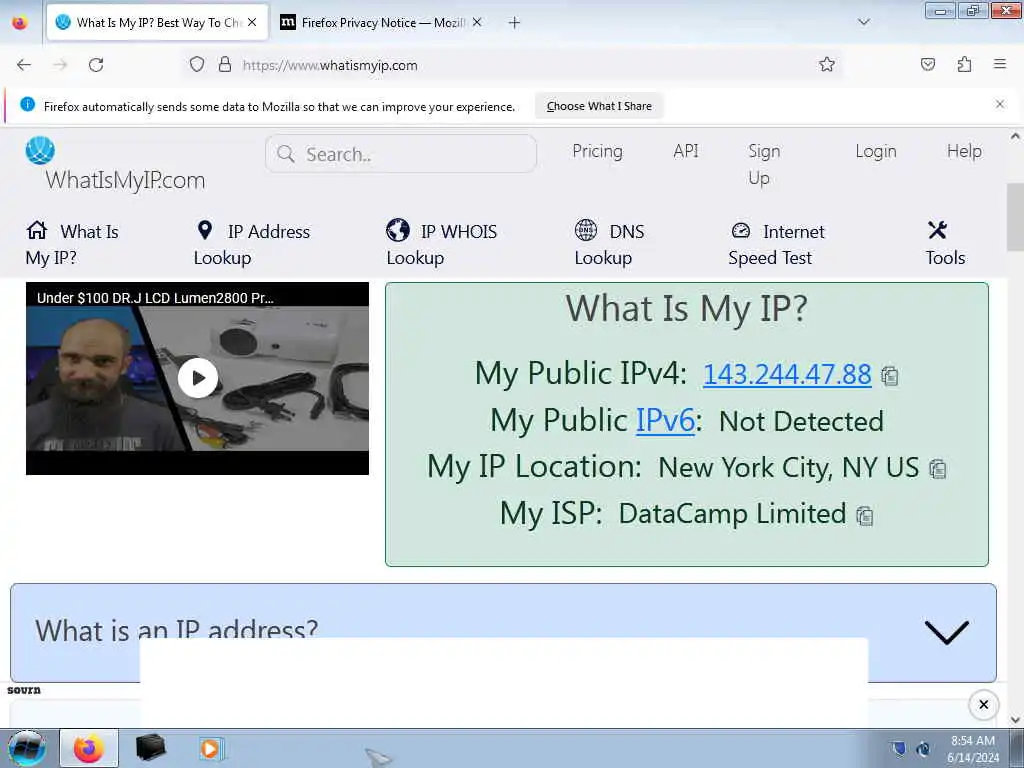Open the Extensions puzzle icon

[x=965, y=64]
